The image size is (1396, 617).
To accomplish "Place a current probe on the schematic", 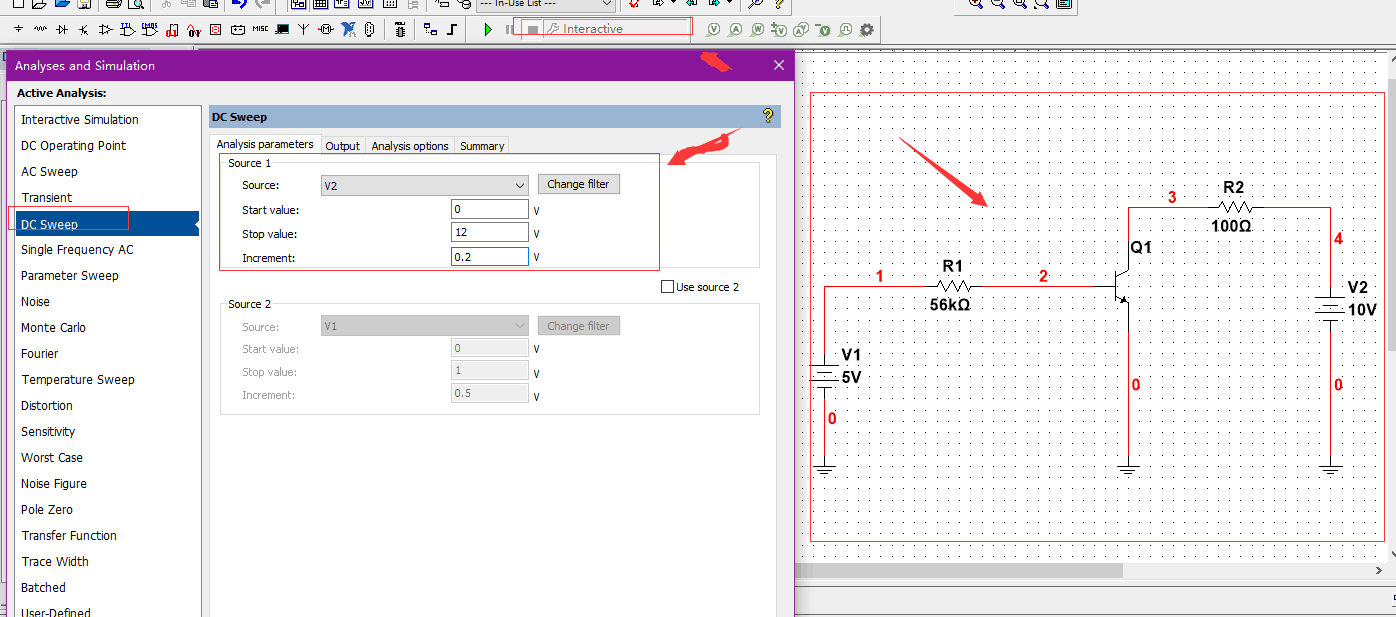I will click(736, 29).
